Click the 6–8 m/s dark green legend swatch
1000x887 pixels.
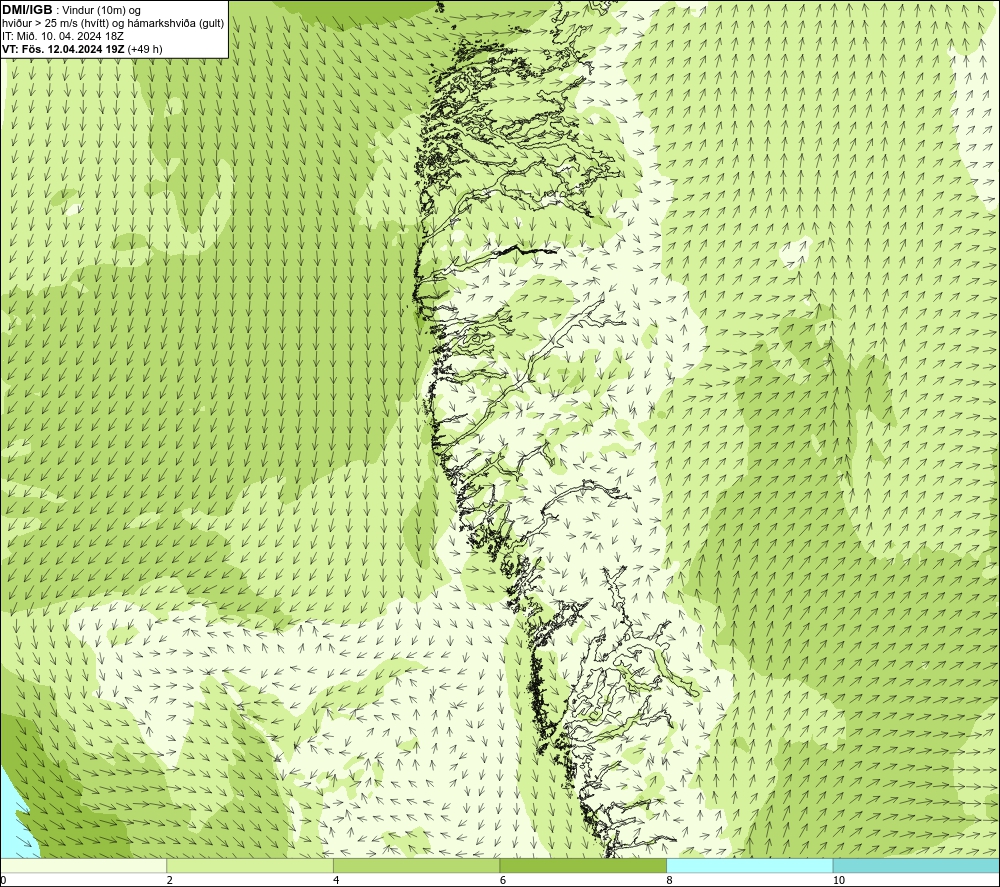583,865
